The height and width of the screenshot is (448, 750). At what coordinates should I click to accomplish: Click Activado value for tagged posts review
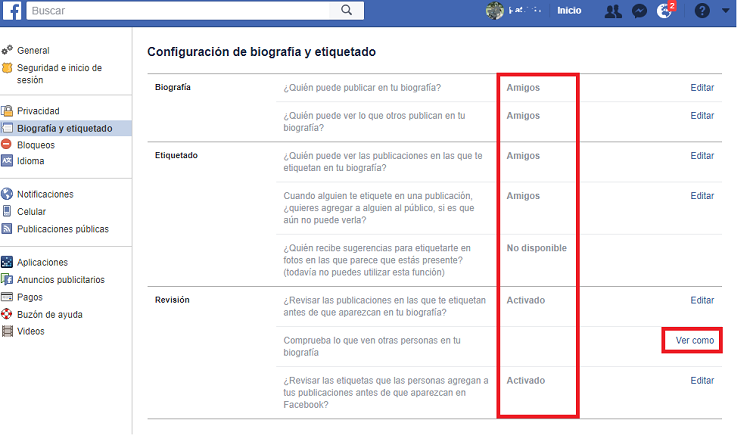pos(526,300)
